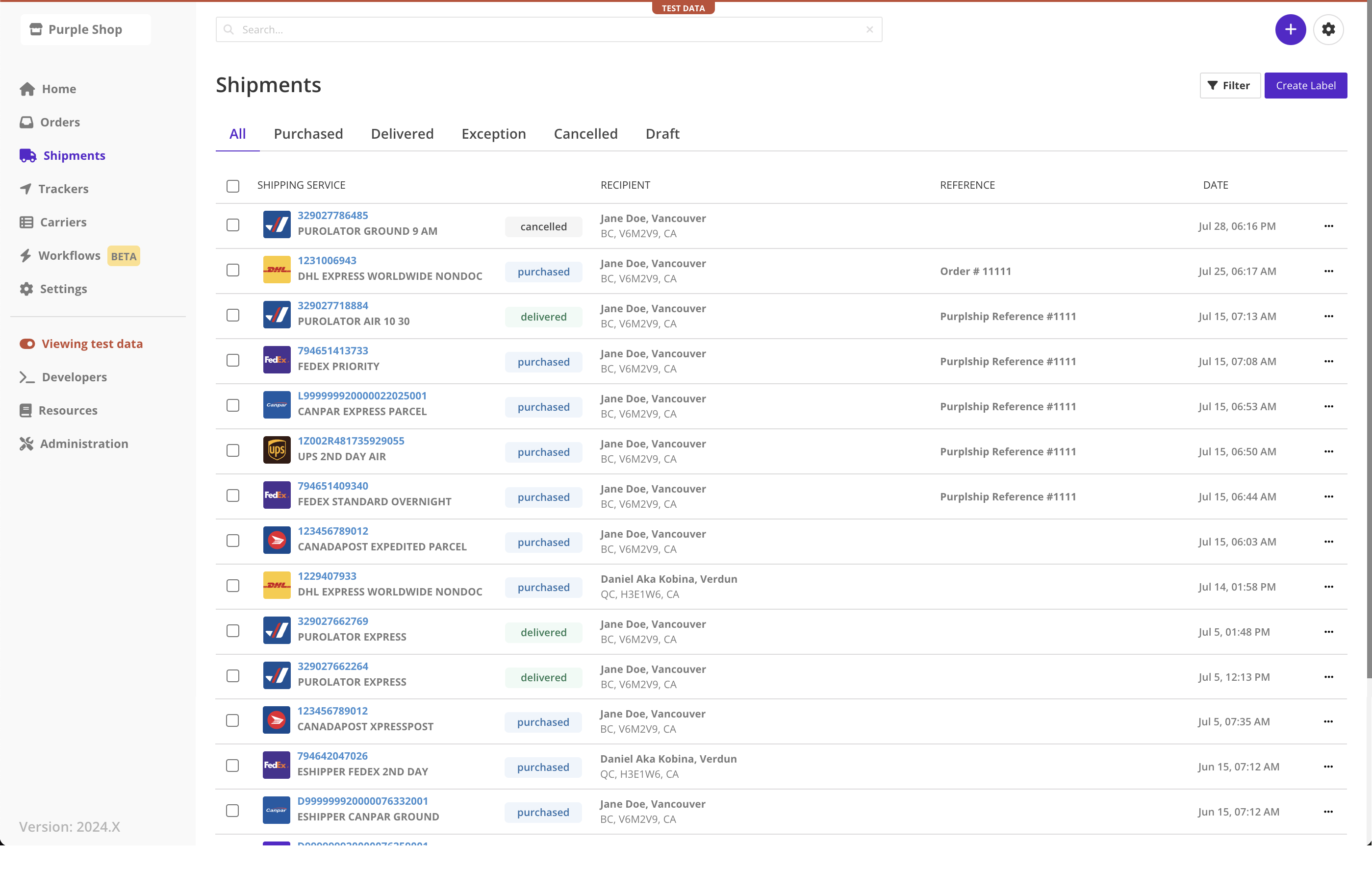1372x891 pixels.
Task: Switch to the Exception tab
Action: [x=493, y=134]
